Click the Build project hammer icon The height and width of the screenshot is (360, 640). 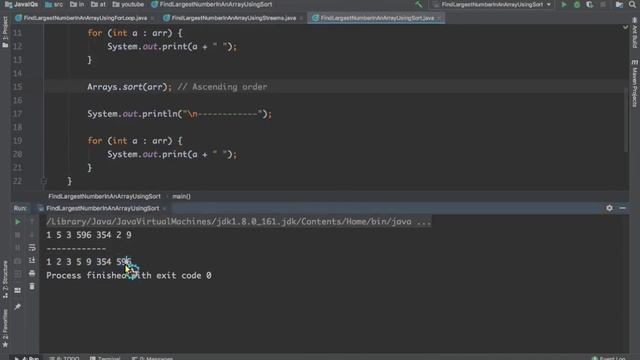(x=419, y=4)
